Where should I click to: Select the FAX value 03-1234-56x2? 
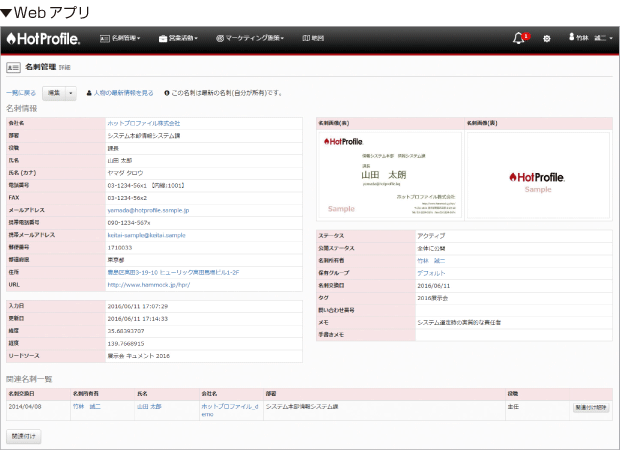click(x=127, y=198)
